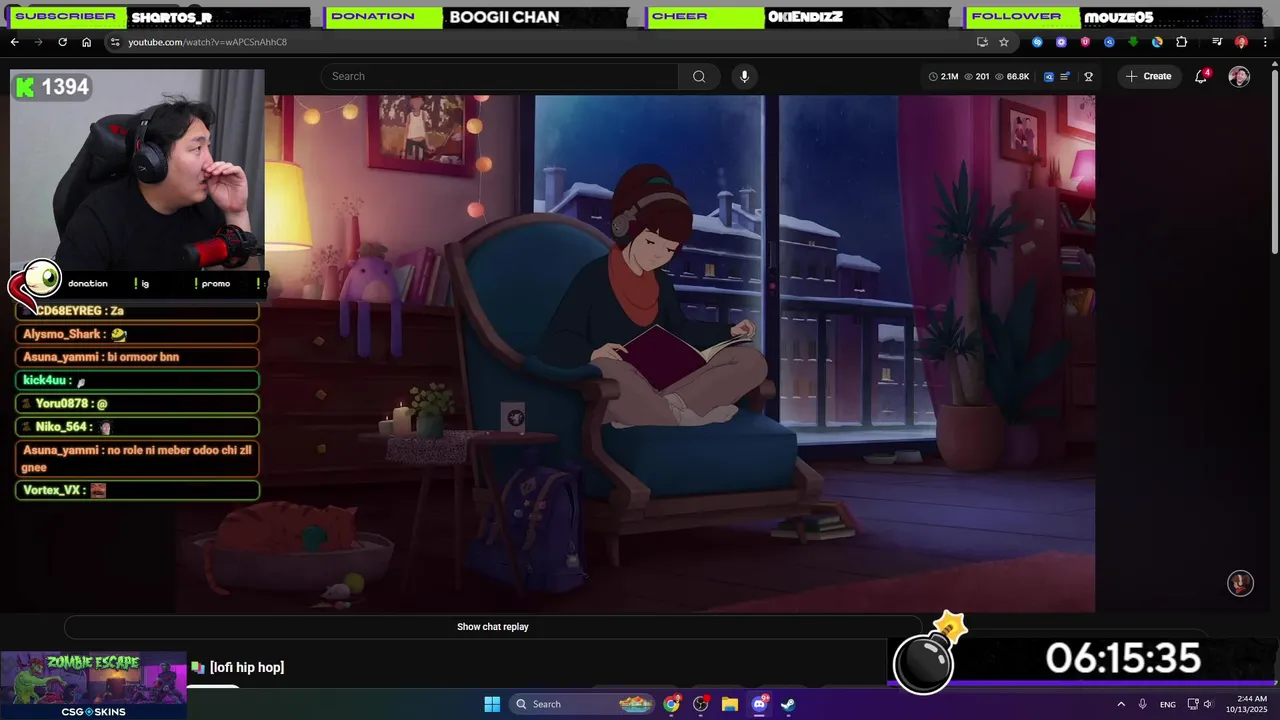Click the 2.1M clock stat
The image size is (1280, 720).
[x=944, y=76]
